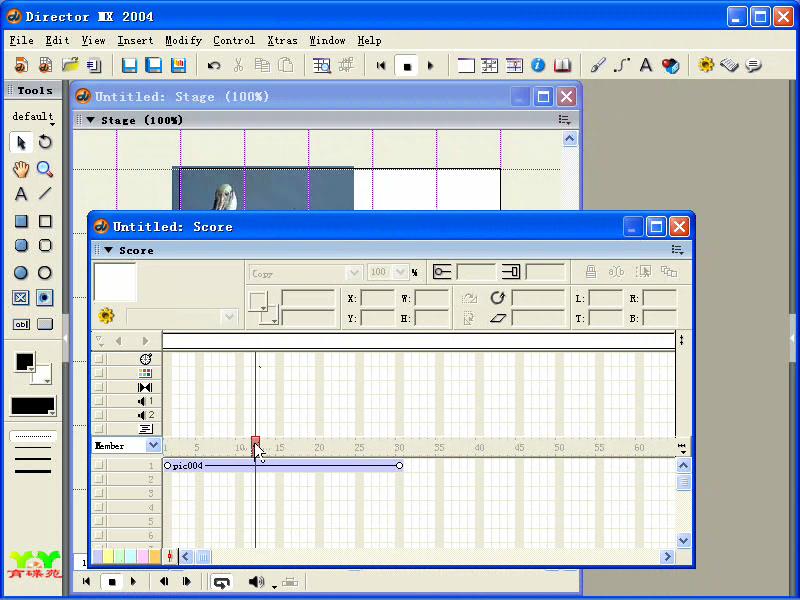Open the blend percentage dropdown
800x600 pixels.
[x=401, y=272]
